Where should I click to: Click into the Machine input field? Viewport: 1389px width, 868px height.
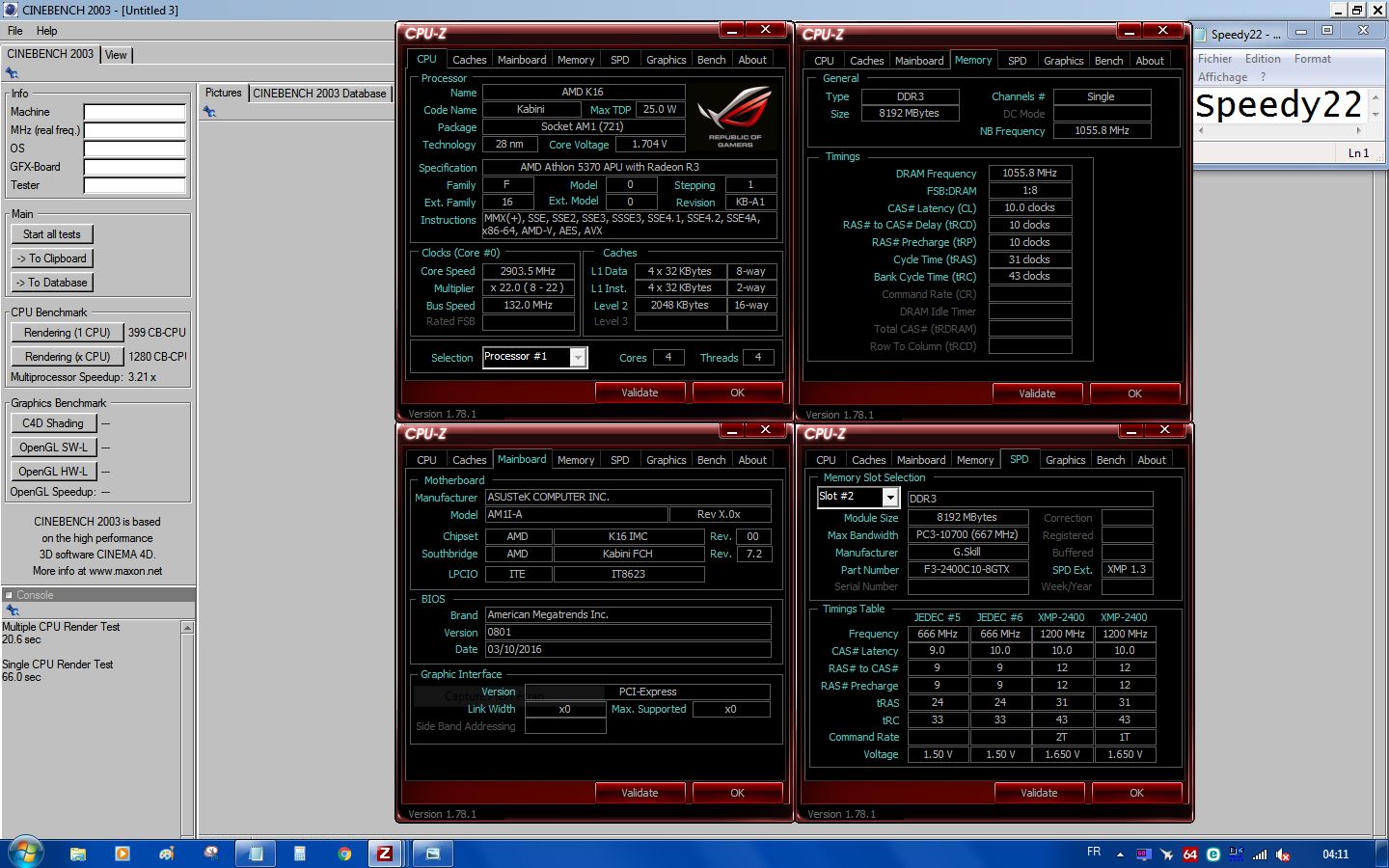coord(134,112)
